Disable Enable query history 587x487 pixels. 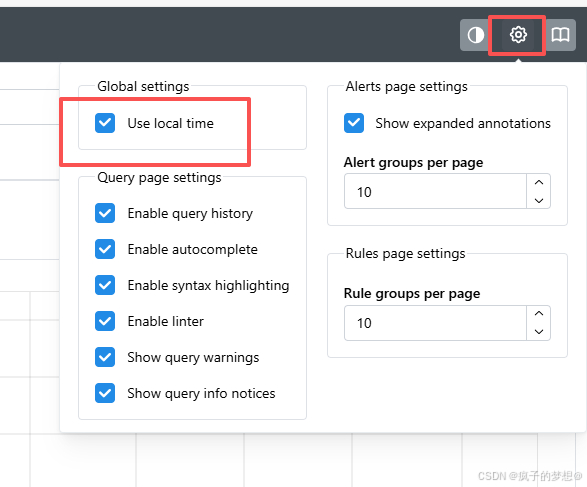click(x=105, y=213)
